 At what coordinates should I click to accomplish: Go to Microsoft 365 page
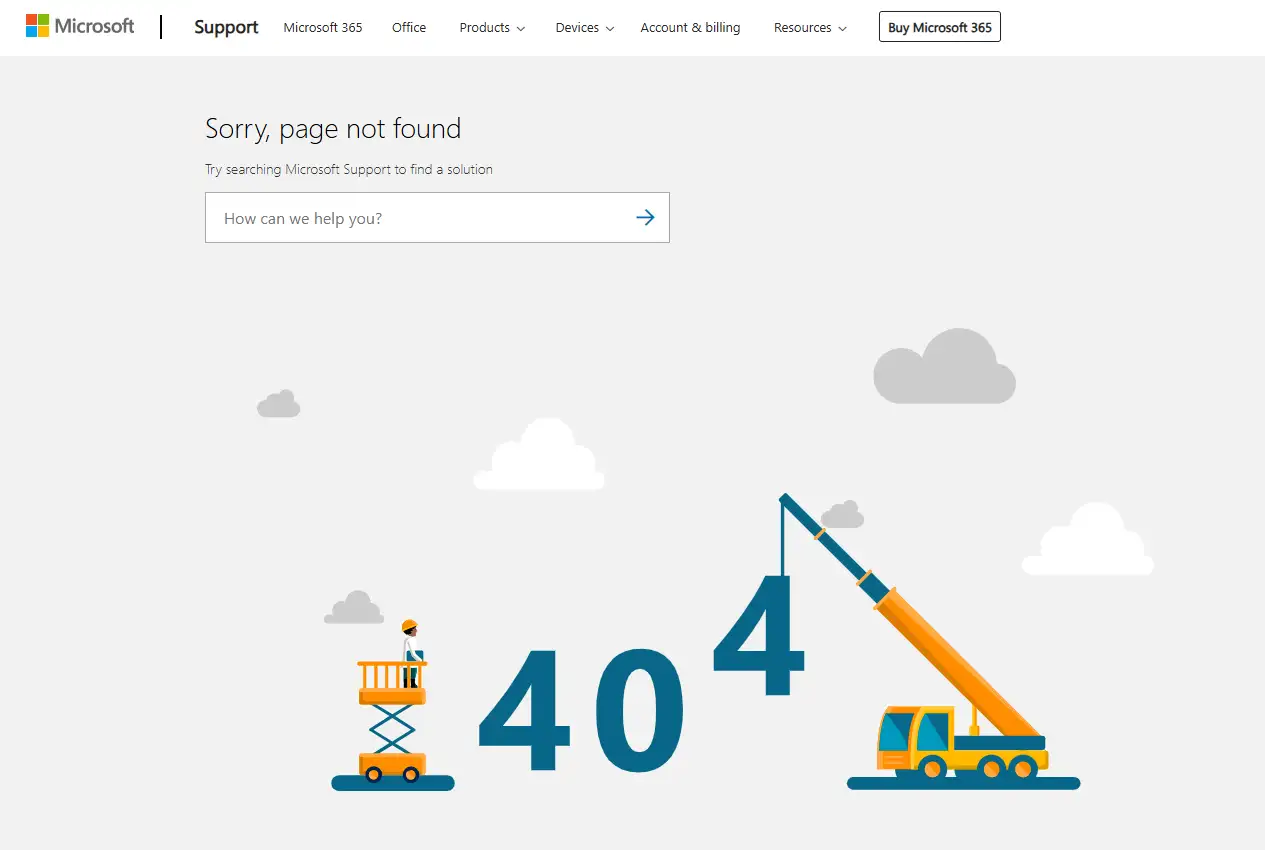[323, 27]
